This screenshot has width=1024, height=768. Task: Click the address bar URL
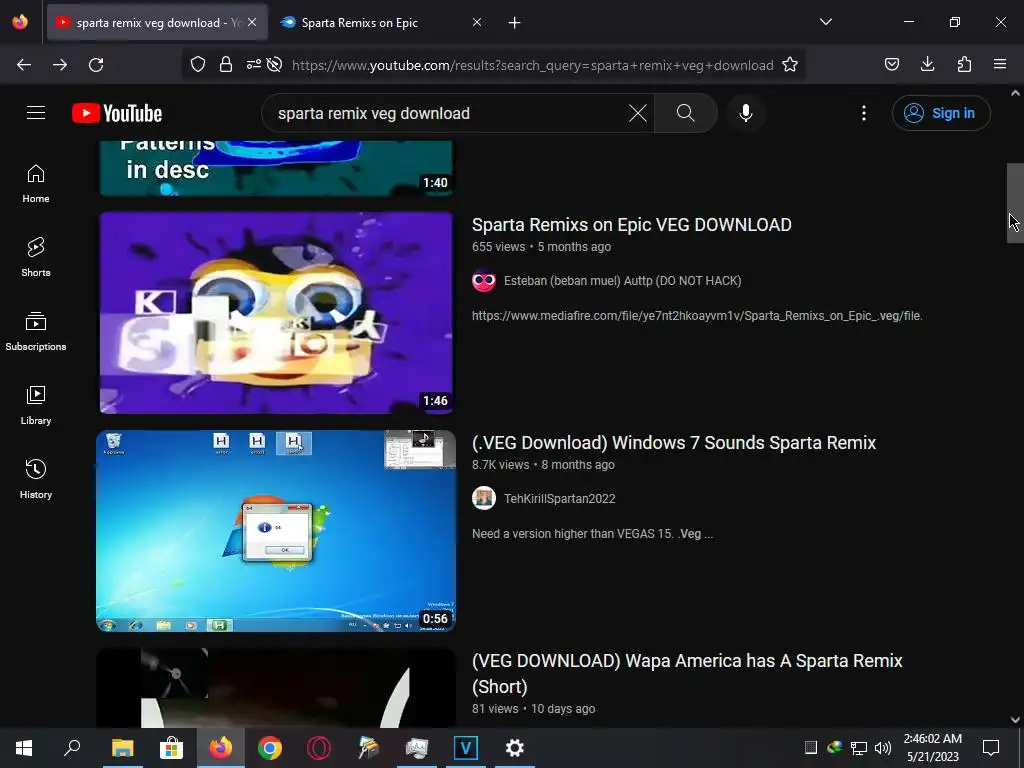pyautogui.click(x=532, y=65)
